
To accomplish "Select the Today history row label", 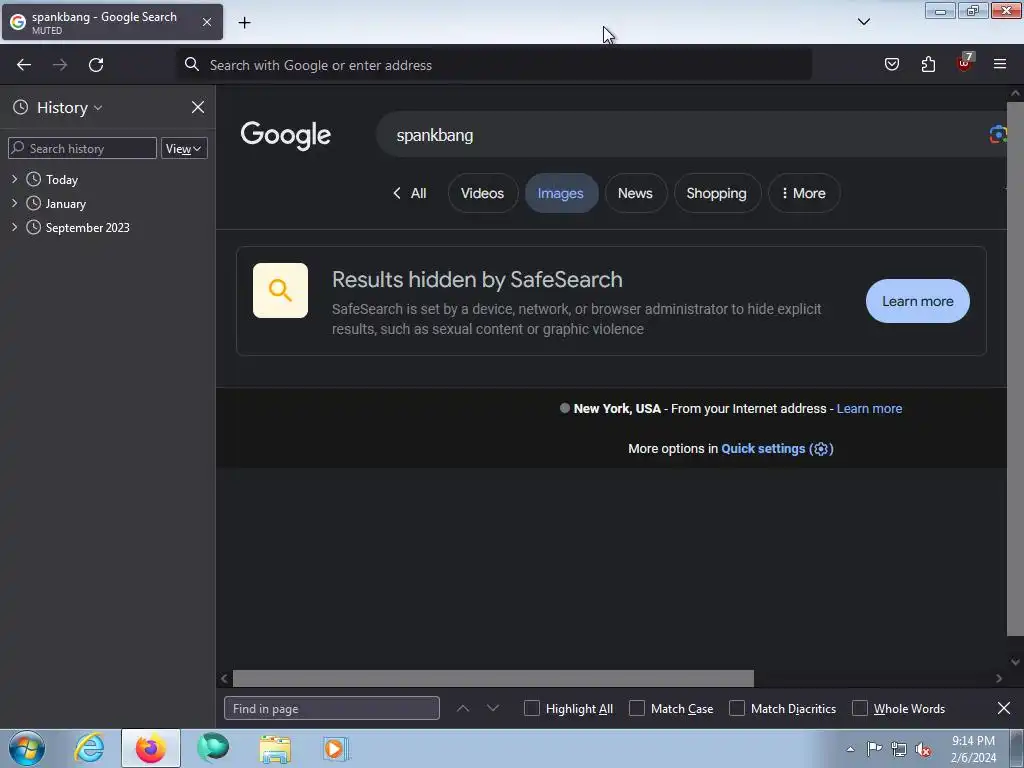I will pyautogui.click(x=61, y=180).
